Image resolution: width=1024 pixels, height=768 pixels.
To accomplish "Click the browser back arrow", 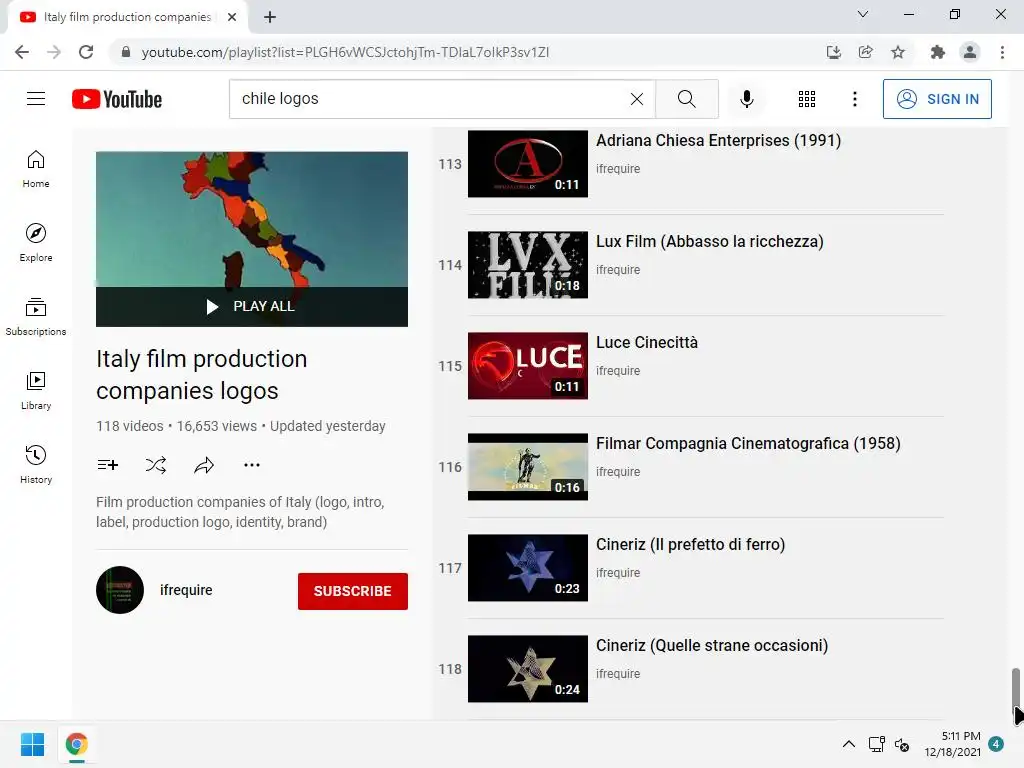I will (x=22, y=52).
